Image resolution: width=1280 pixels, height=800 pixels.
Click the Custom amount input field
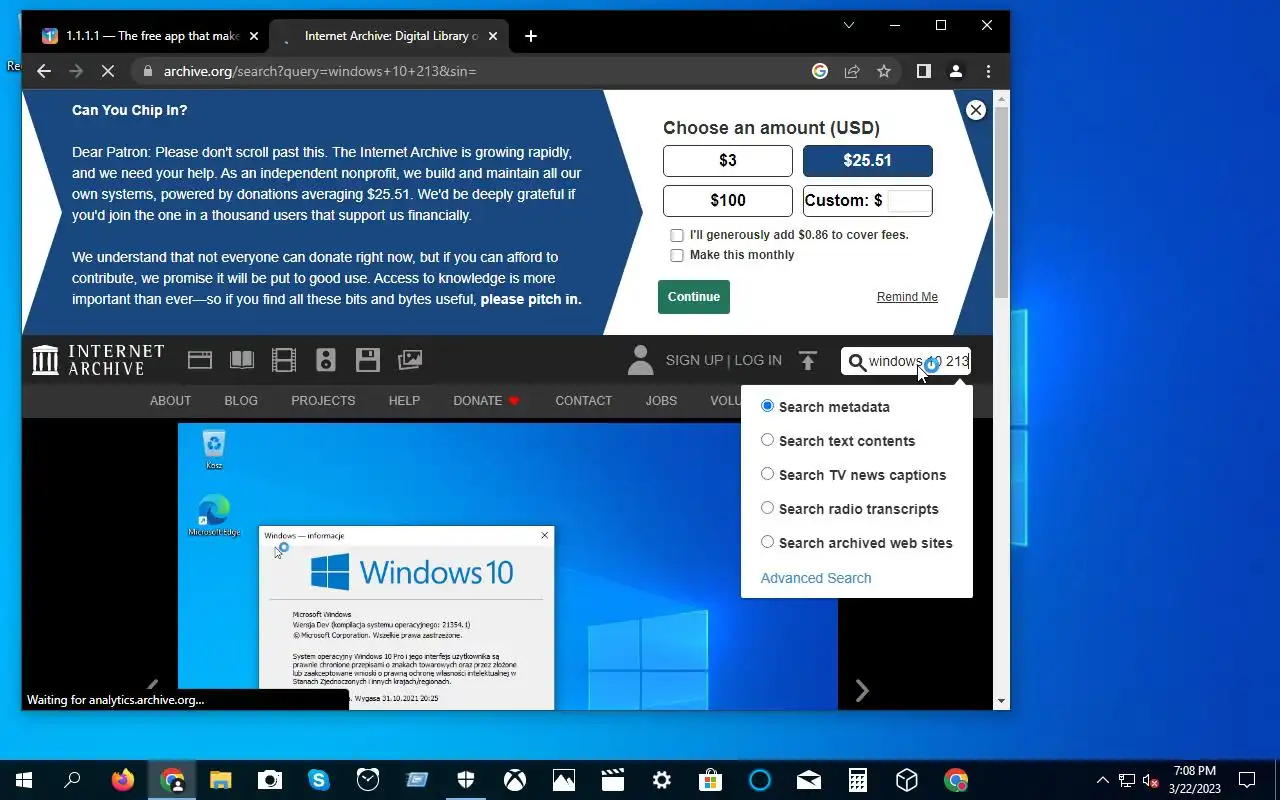tap(909, 201)
